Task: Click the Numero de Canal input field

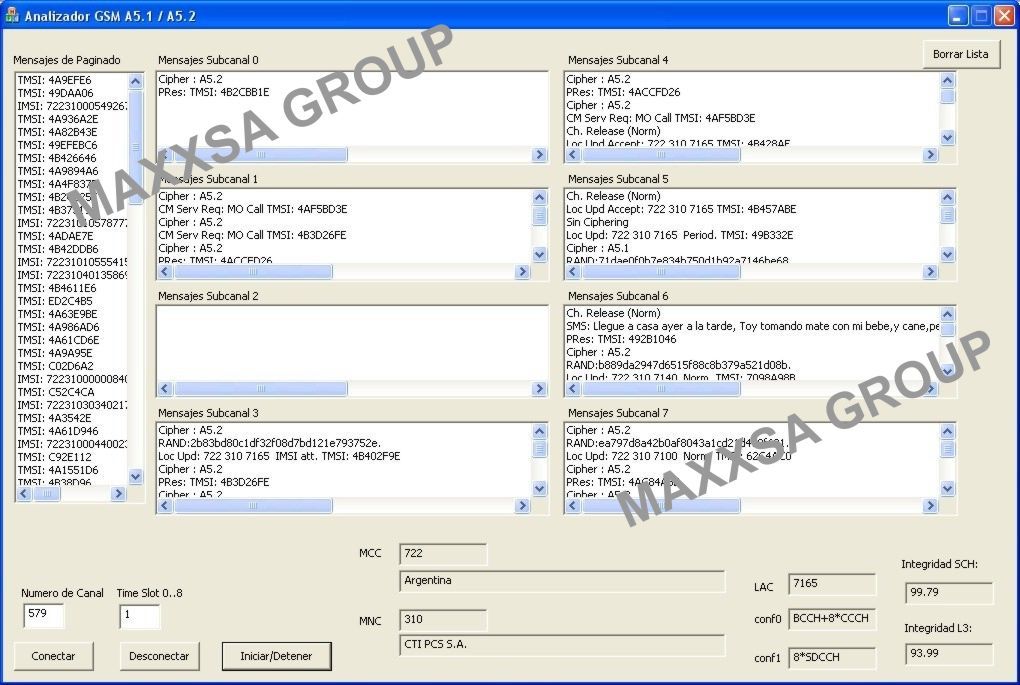Action: (44, 615)
